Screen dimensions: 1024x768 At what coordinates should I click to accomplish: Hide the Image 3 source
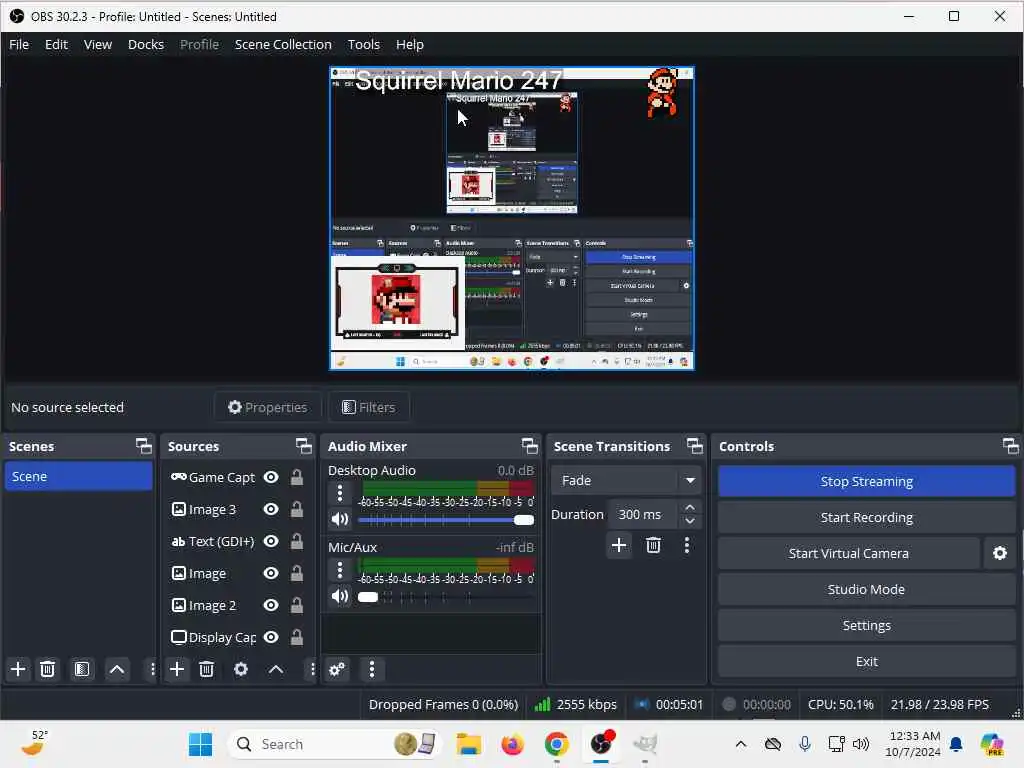point(271,509)
